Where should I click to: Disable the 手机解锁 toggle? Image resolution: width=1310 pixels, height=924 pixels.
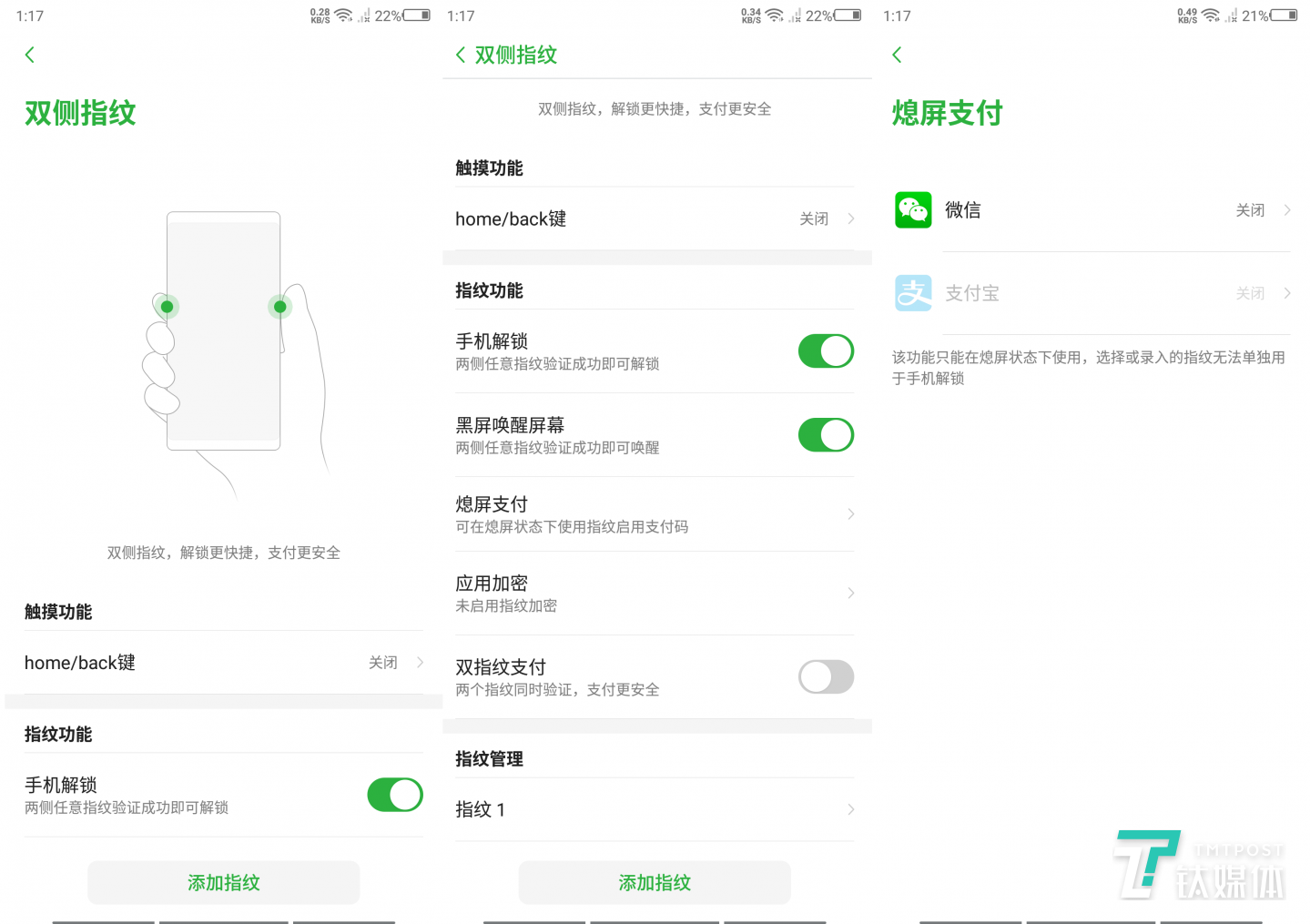coord(825,350)
